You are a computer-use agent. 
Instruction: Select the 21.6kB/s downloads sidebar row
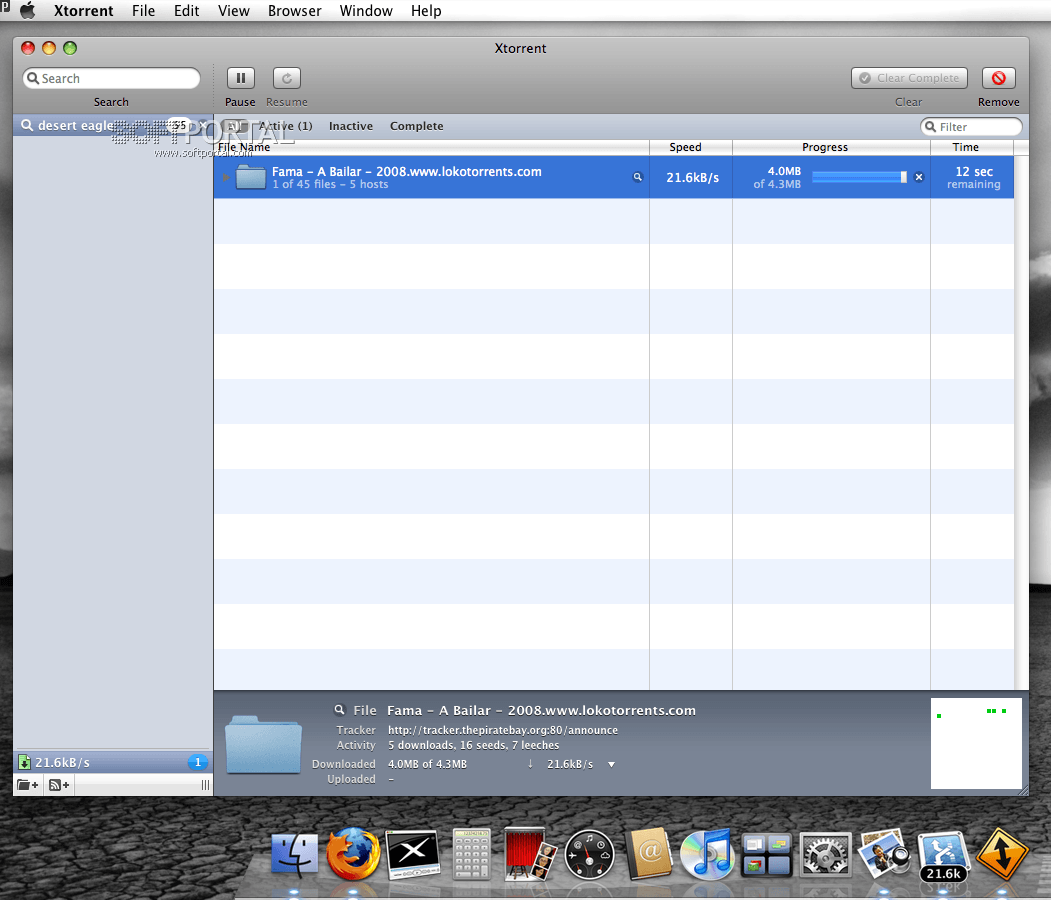coord(113,762)
